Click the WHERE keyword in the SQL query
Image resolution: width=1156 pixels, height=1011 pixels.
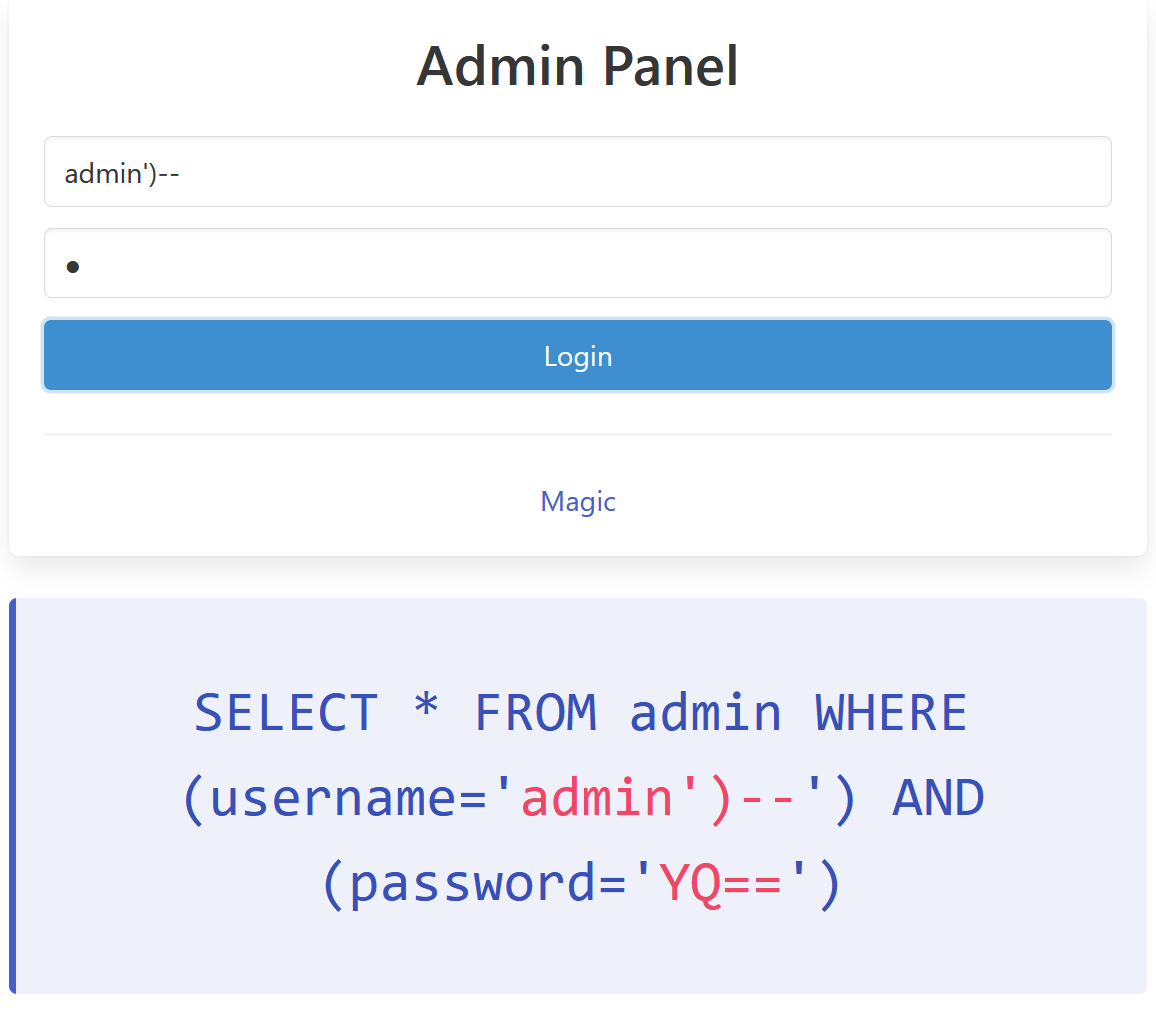(891, 713)
